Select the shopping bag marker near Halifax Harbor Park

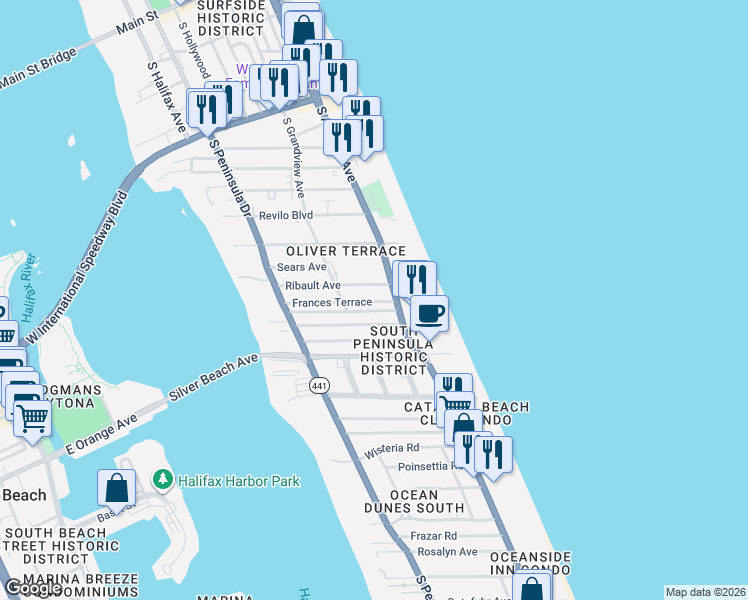point(116,490)
